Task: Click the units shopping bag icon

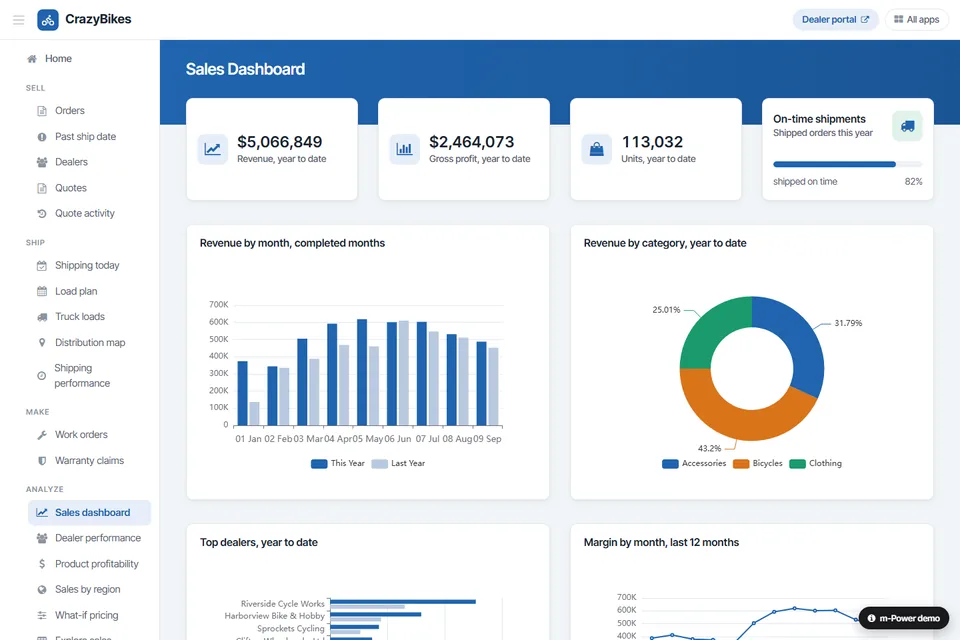Action: point(596,149)
